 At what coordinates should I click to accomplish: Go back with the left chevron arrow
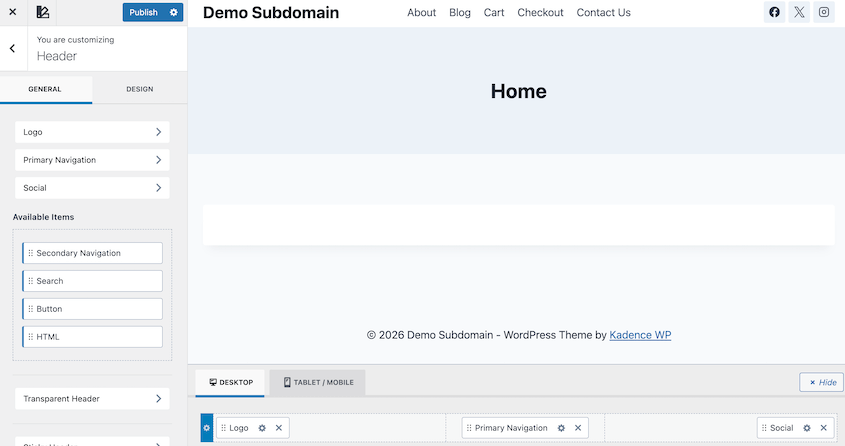pos(12,48)
